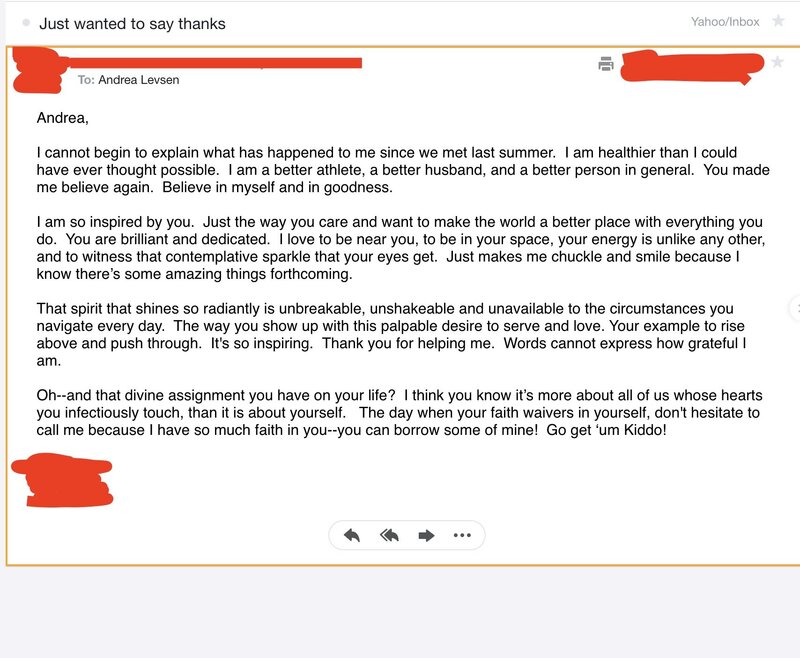Viewport: 800px width, 658px height.
Task: Print this email using the printer icon
Action: (x=605, y=64)
